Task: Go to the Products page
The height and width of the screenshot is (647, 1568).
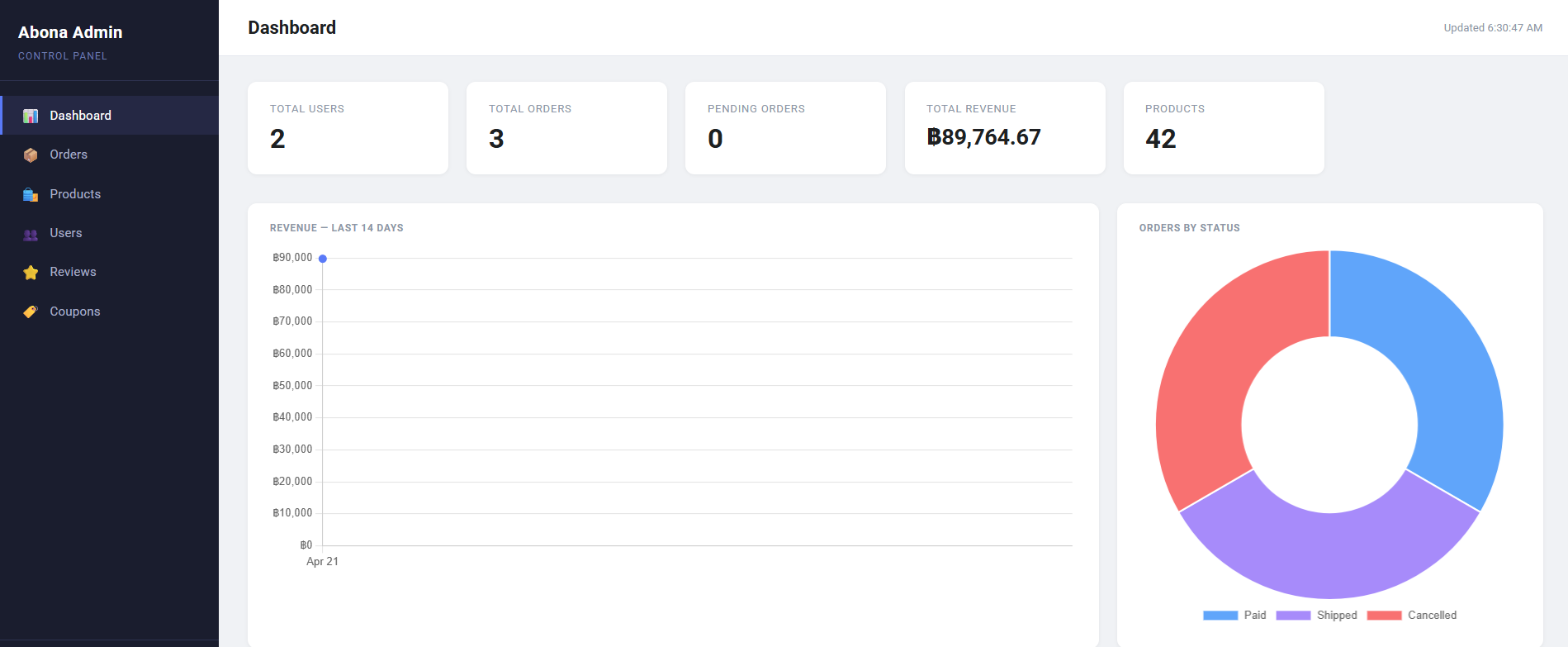Action: point(75,194)
